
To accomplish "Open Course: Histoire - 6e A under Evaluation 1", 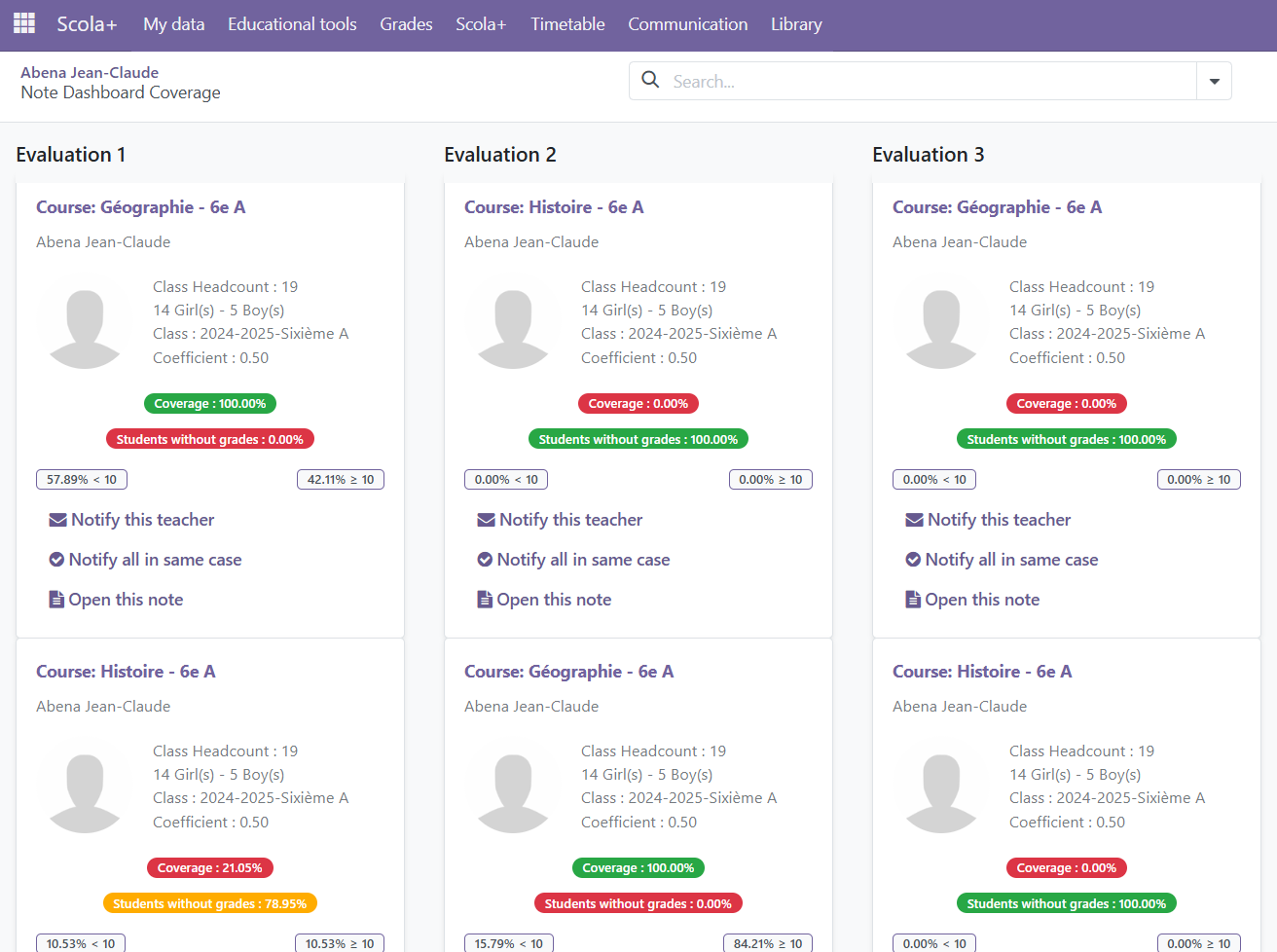I will click(126, 672).
